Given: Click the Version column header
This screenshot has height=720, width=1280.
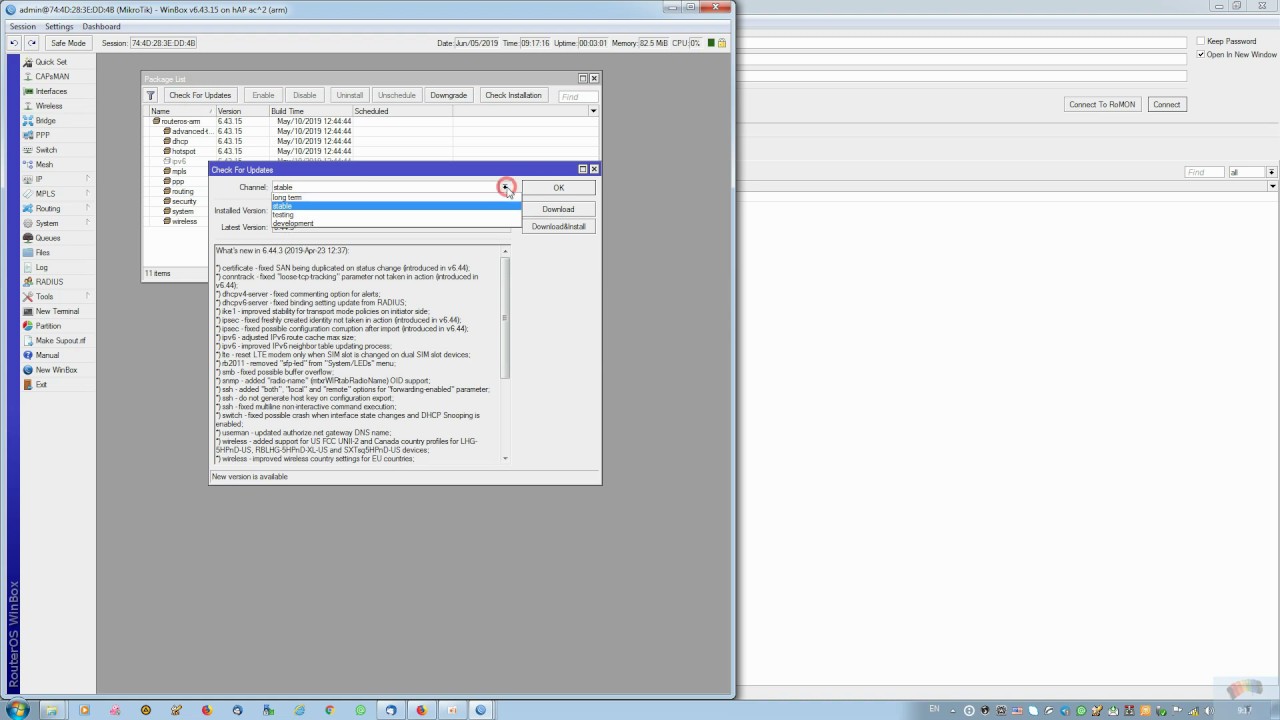Looking at the screenshot, I should (x=242, y=111).
